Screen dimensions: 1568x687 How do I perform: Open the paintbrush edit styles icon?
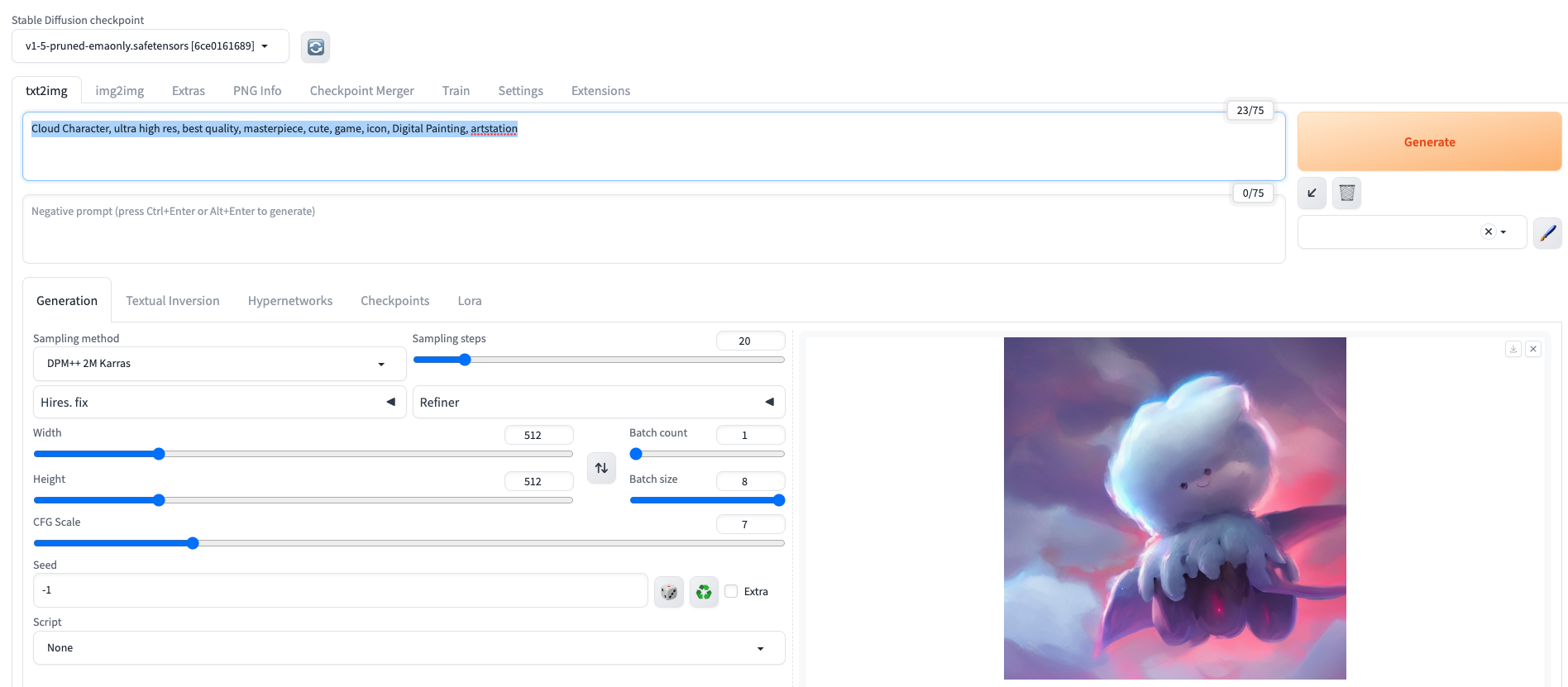pyautogui.click(x=1547, y=233)
